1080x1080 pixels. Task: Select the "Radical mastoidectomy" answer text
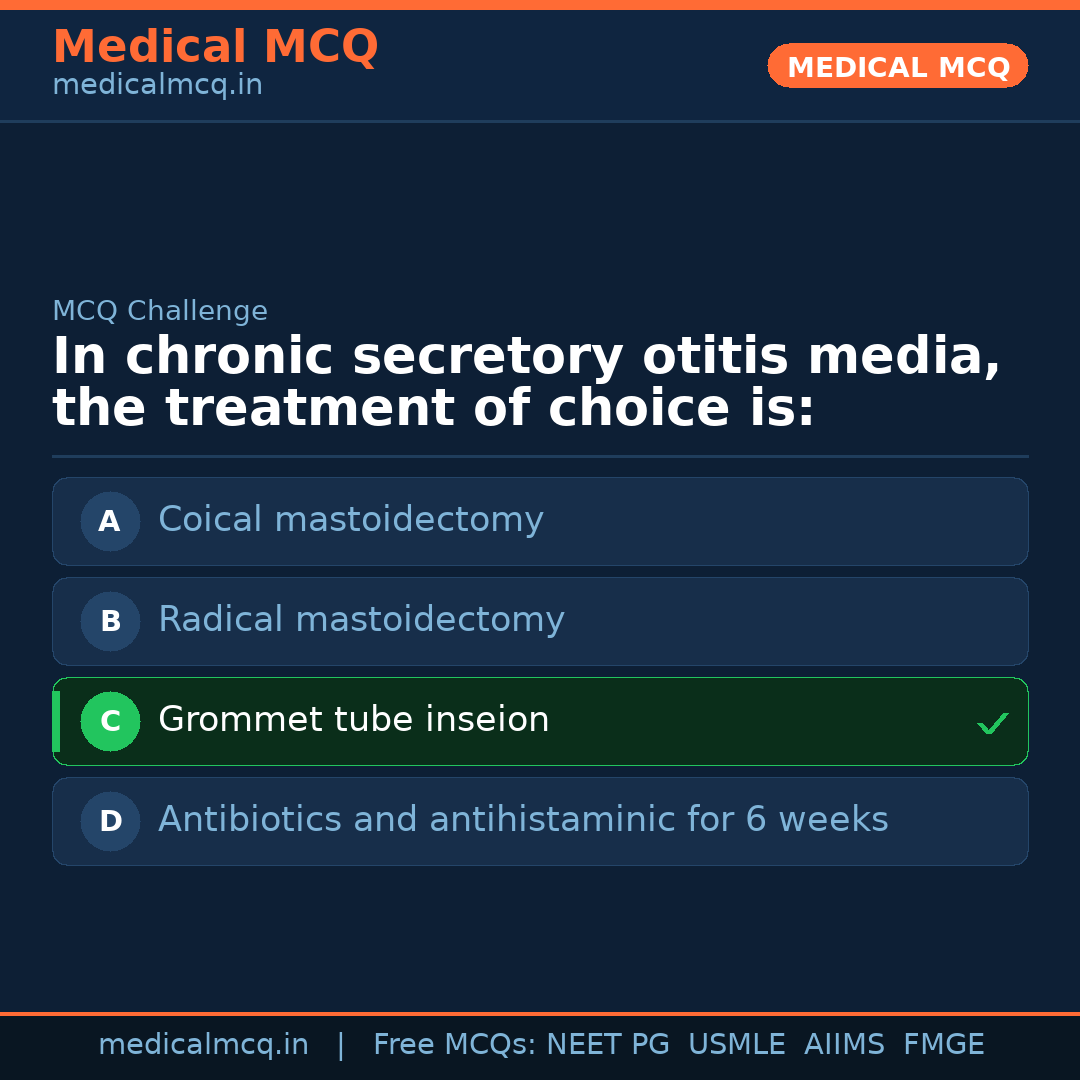[x=361, y=620]
